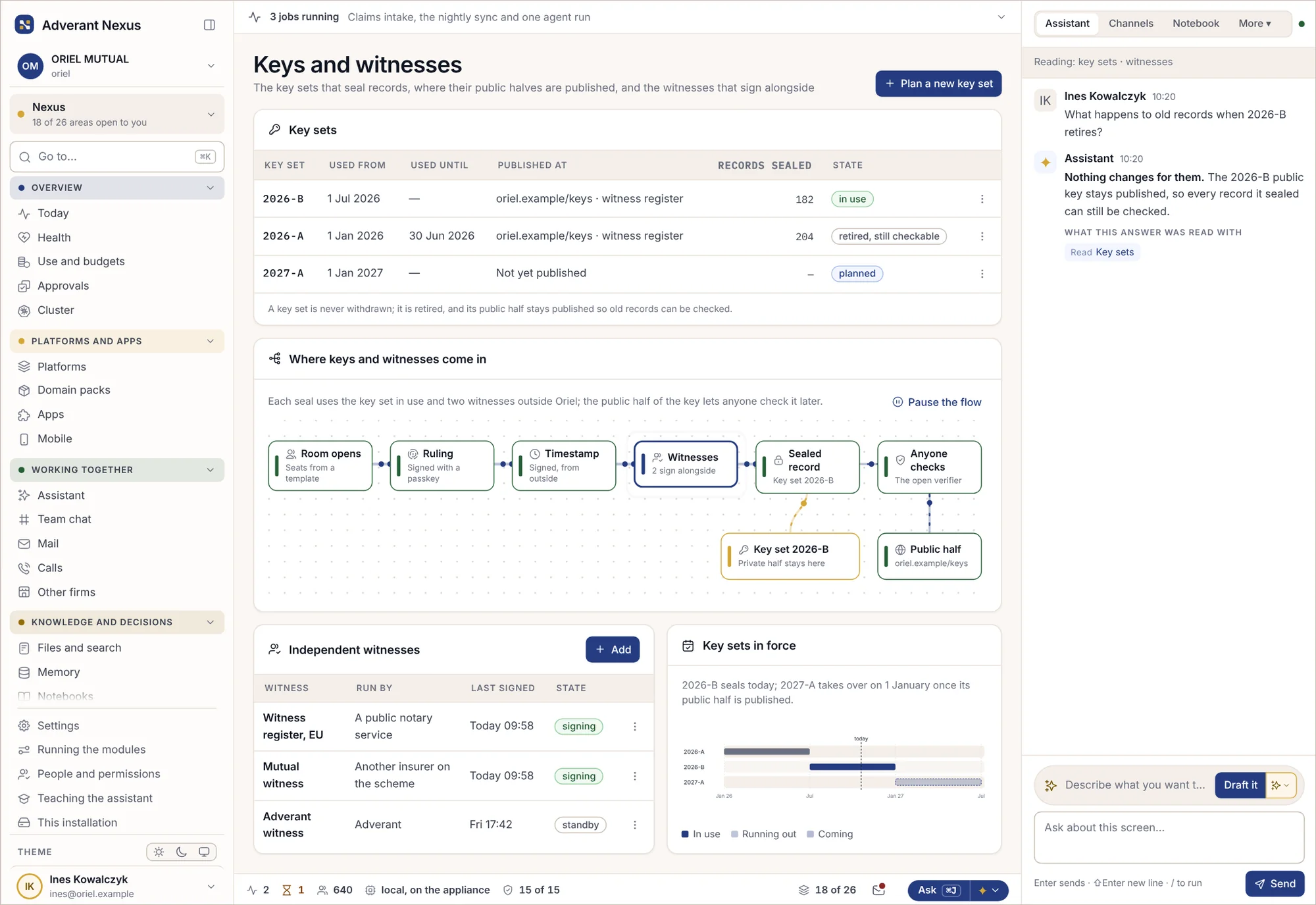
Task: Switch to the Channels tab
Action: click(1130, 24)
